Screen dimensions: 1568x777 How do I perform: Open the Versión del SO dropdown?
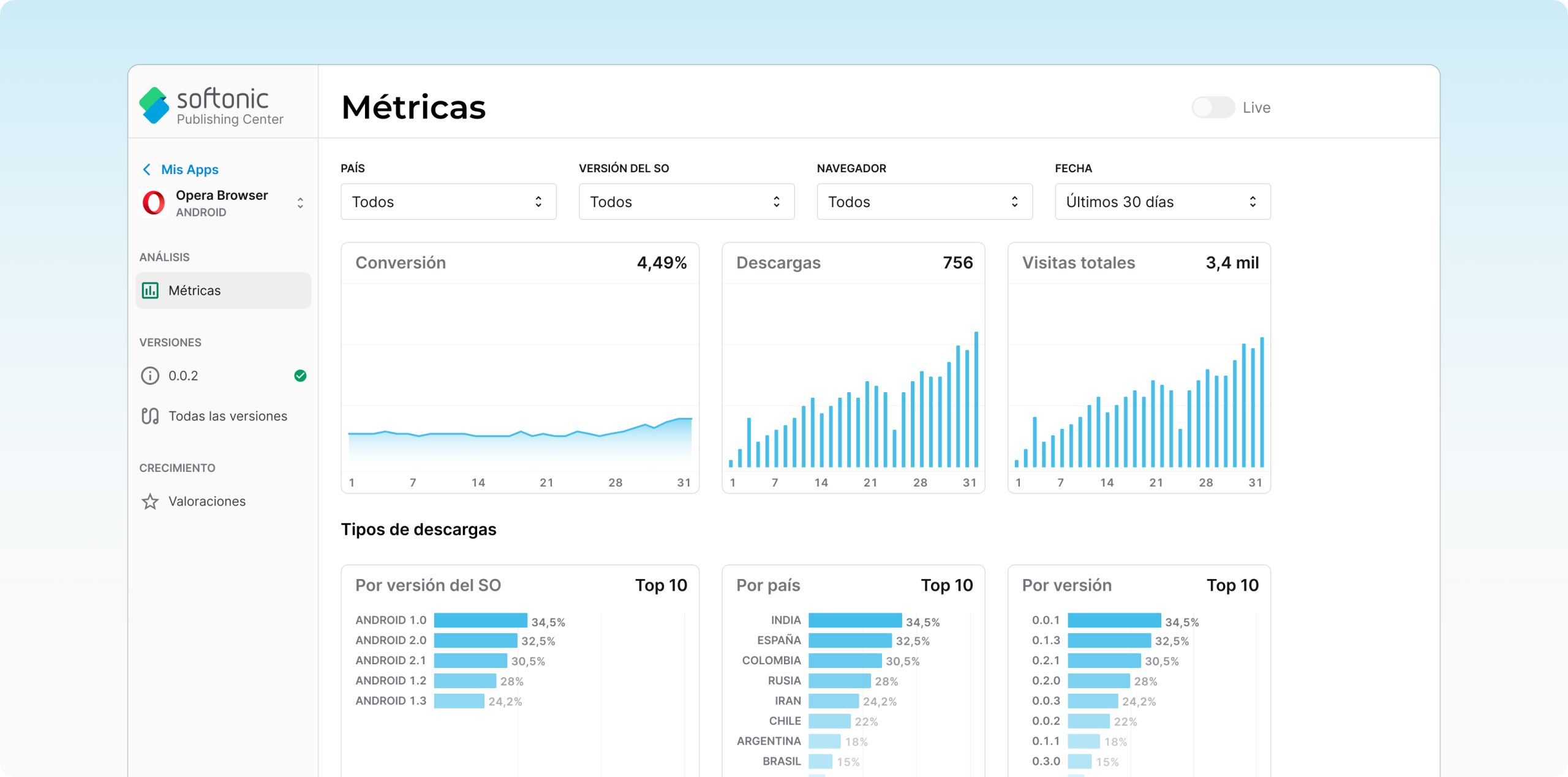(686, 202)
